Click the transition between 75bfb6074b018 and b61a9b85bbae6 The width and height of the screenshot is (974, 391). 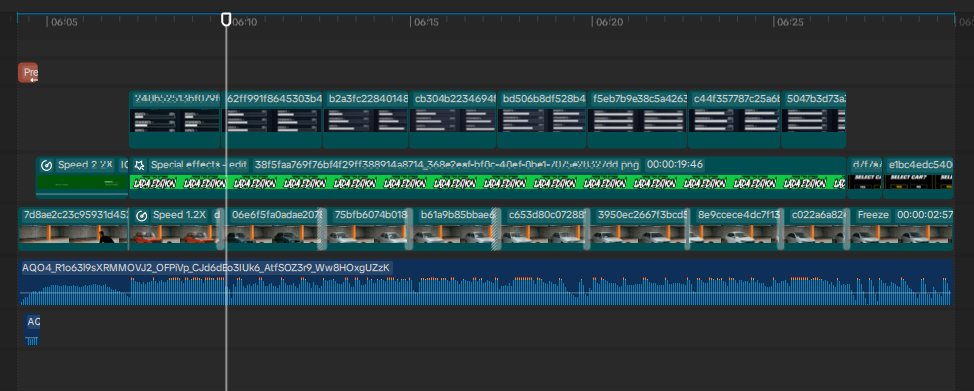[x=409, y=228]
